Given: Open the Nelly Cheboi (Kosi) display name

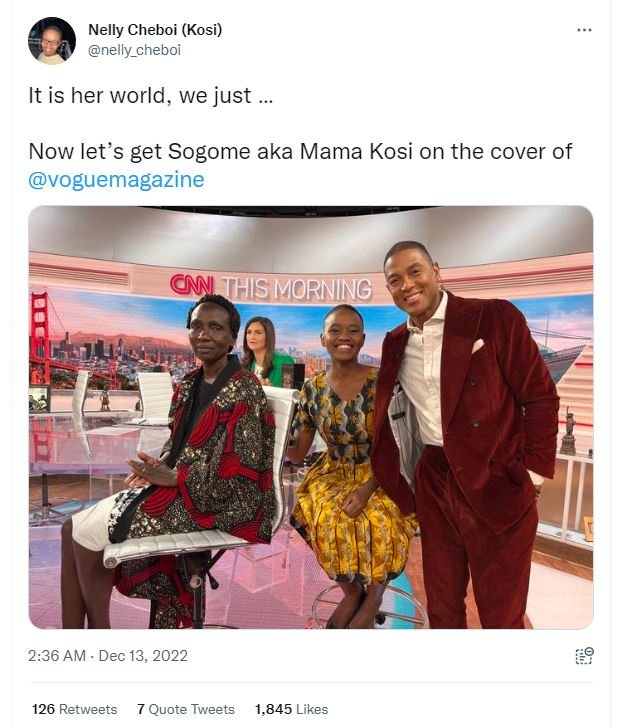Looking at the screenshot, I should pyautogui.click(x=155, y=30).
